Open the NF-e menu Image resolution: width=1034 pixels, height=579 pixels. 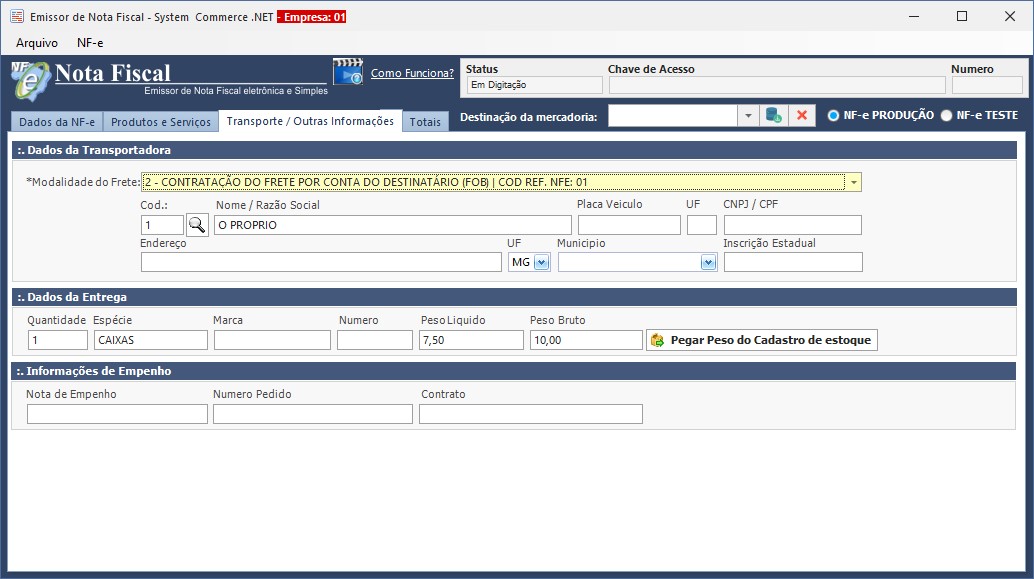(90, 43)
